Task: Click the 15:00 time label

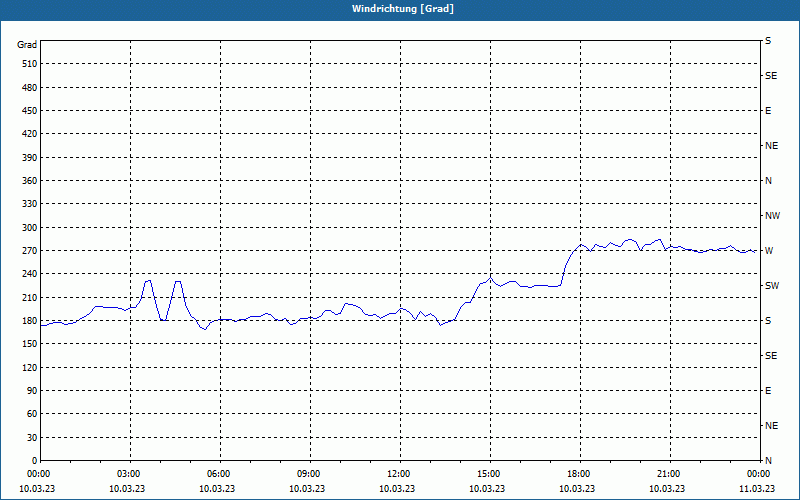Action: coord(487,474)
